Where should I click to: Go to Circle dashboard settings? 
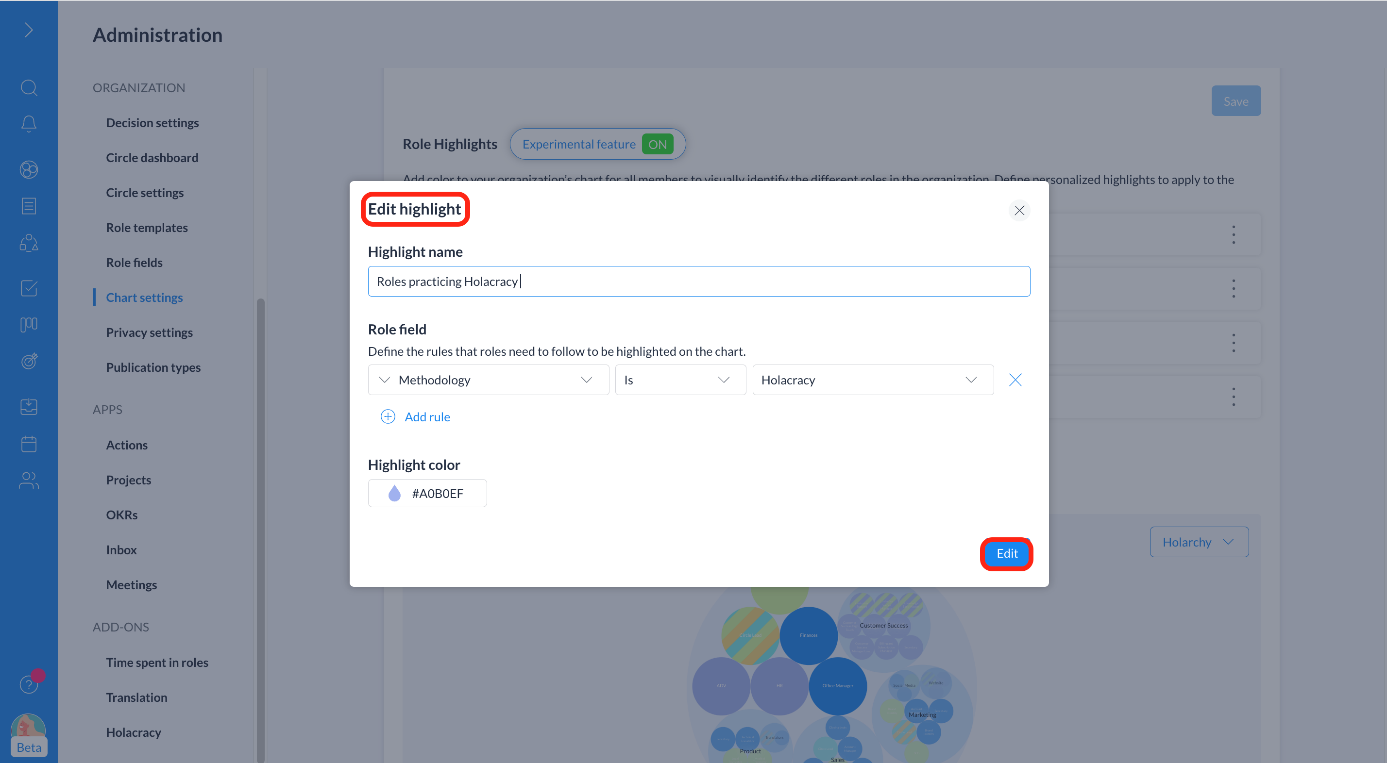pyautogui.click(x=152, y=158)
